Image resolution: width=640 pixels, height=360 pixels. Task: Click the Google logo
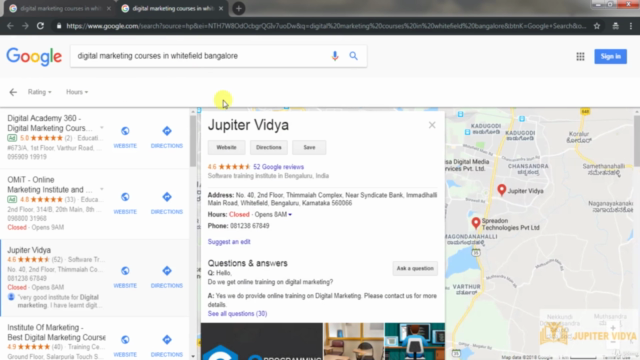(34, 56)
